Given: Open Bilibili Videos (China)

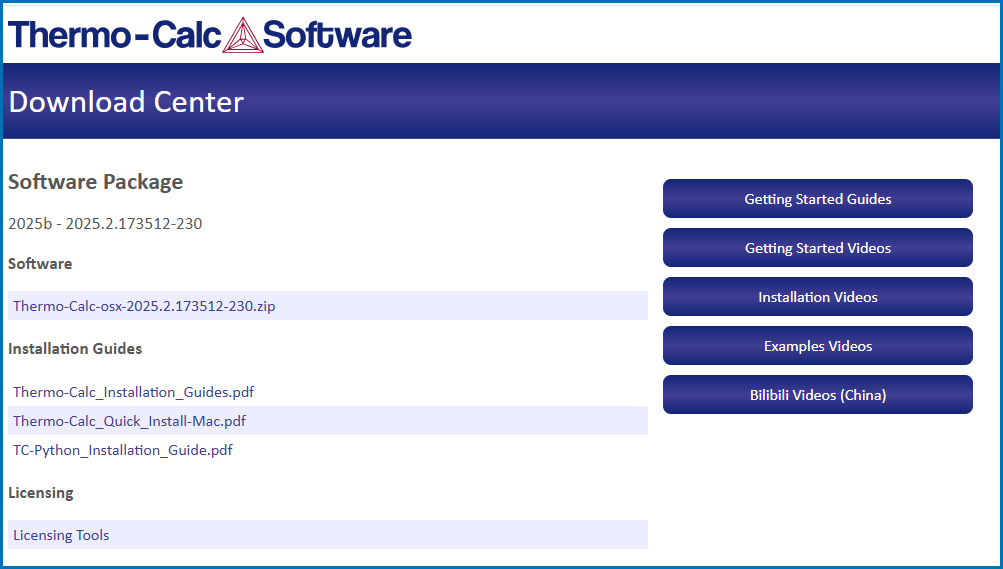Looking at the screenshot, I should click(x=817, y=395).
